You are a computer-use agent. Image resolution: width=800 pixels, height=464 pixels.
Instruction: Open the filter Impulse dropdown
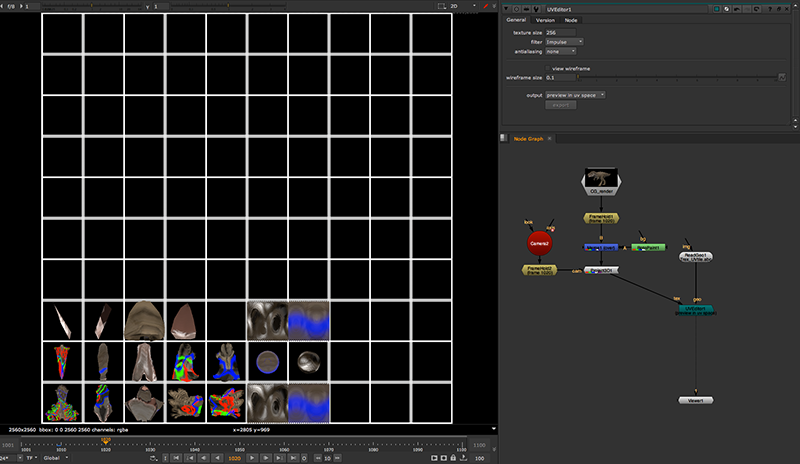[x=565, y=42]
